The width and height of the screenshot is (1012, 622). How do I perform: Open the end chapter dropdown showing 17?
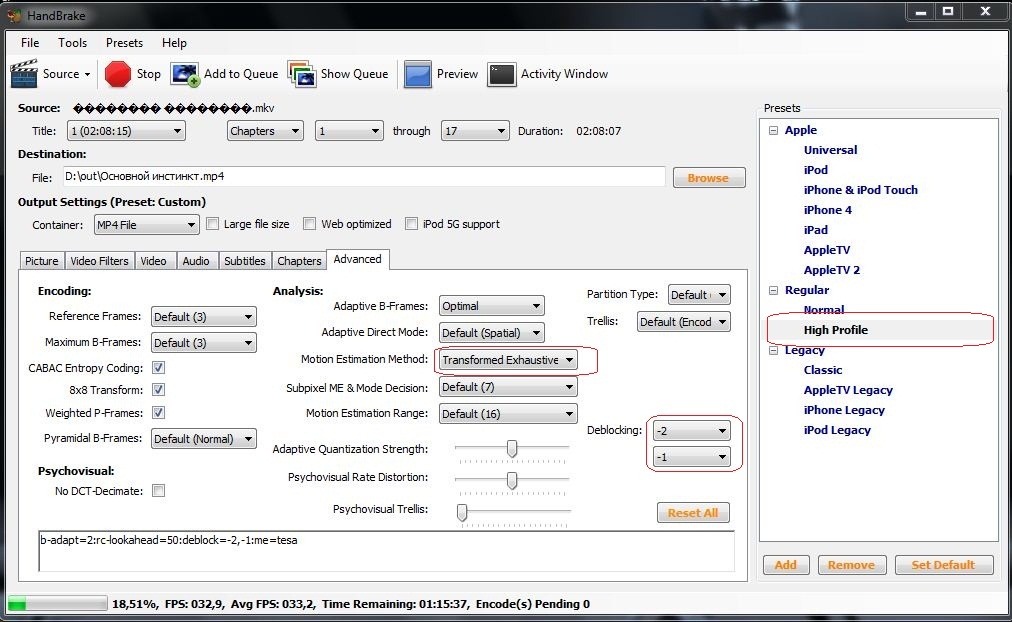[x=475, y=131]
